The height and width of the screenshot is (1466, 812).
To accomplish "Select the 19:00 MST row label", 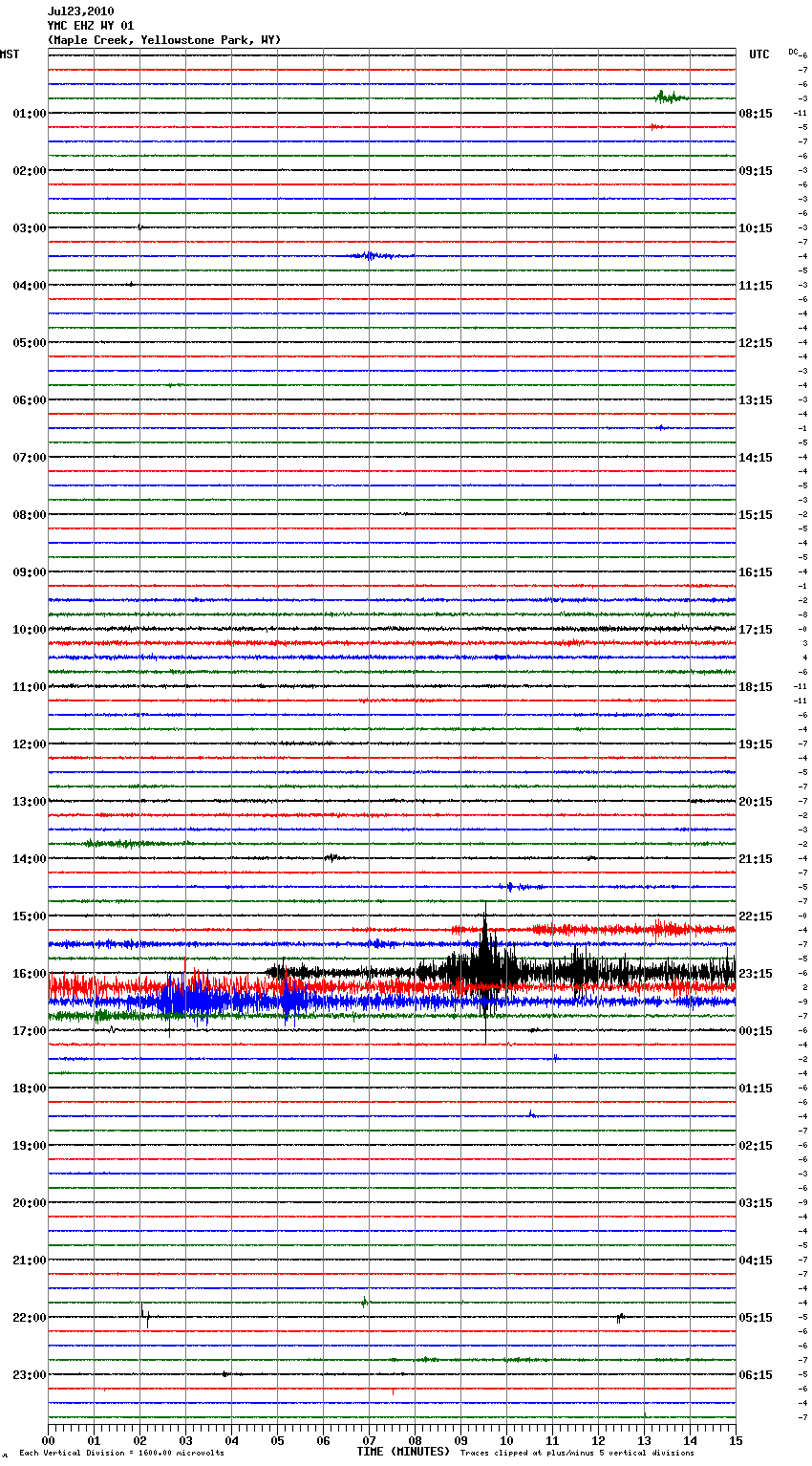I will click(30, 1146).
